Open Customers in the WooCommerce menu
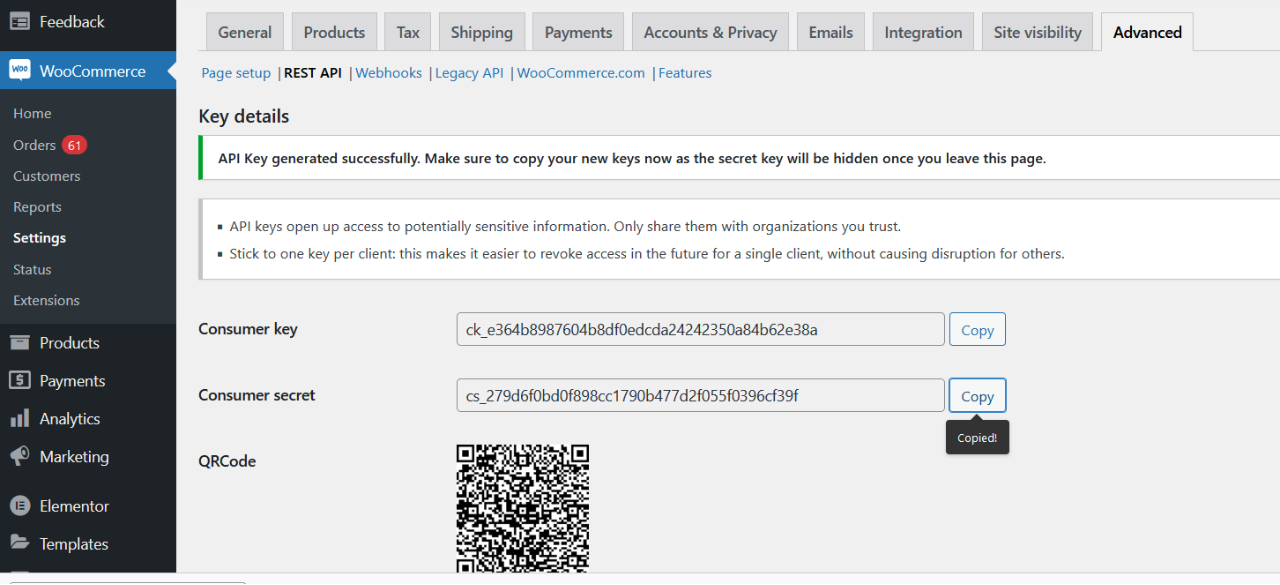1280x585 pixels. 47,176
